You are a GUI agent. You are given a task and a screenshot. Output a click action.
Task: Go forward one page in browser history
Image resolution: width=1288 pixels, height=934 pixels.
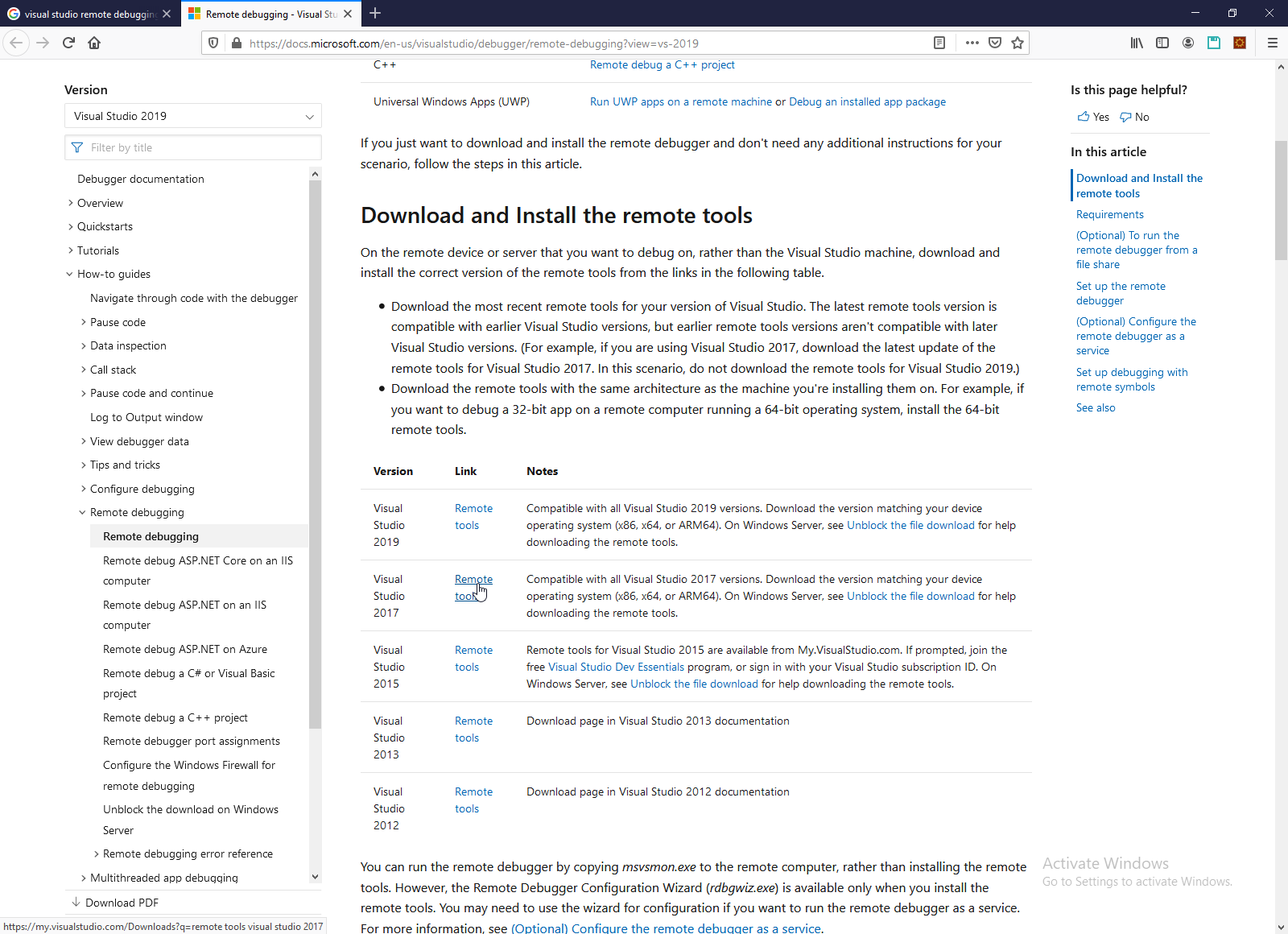tap(43, 43)
